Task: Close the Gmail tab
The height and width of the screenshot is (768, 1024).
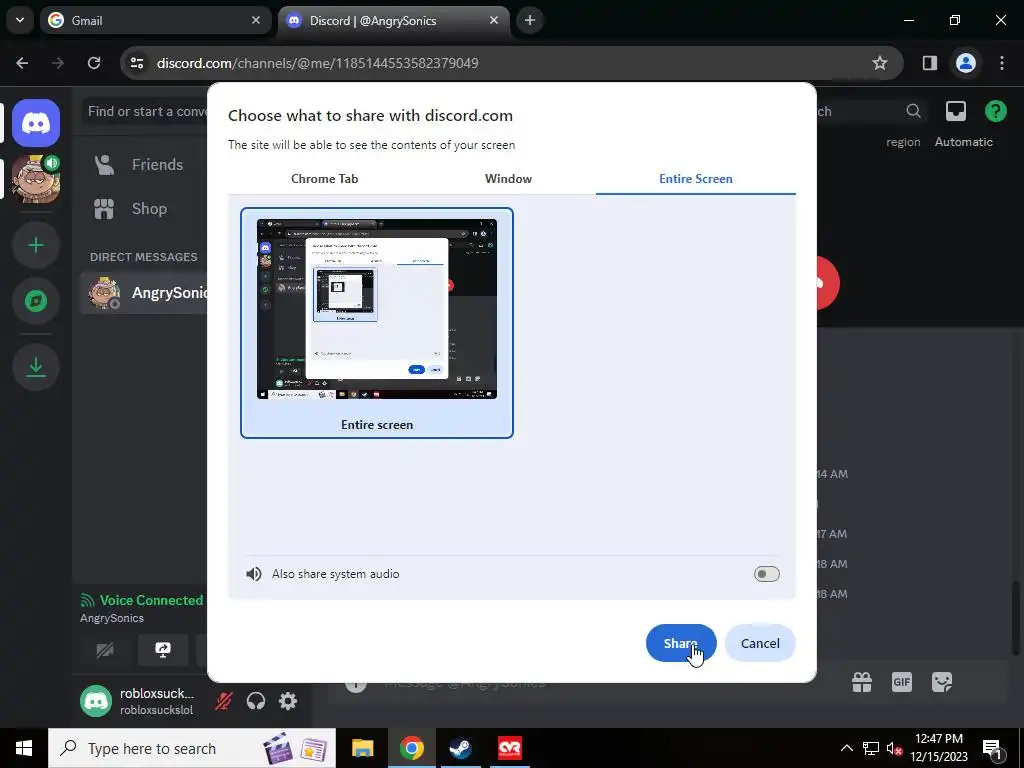Action: (x=256, y=21)
